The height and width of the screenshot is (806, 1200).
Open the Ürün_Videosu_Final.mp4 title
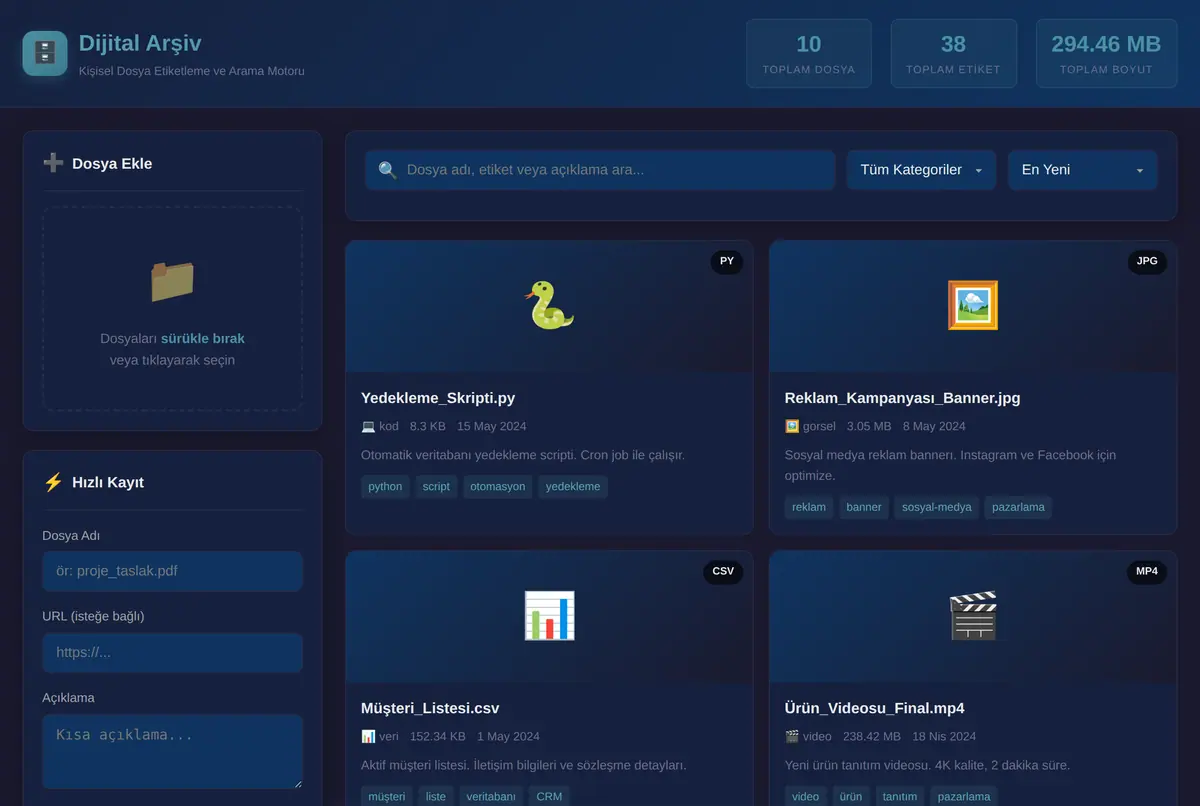875,709
